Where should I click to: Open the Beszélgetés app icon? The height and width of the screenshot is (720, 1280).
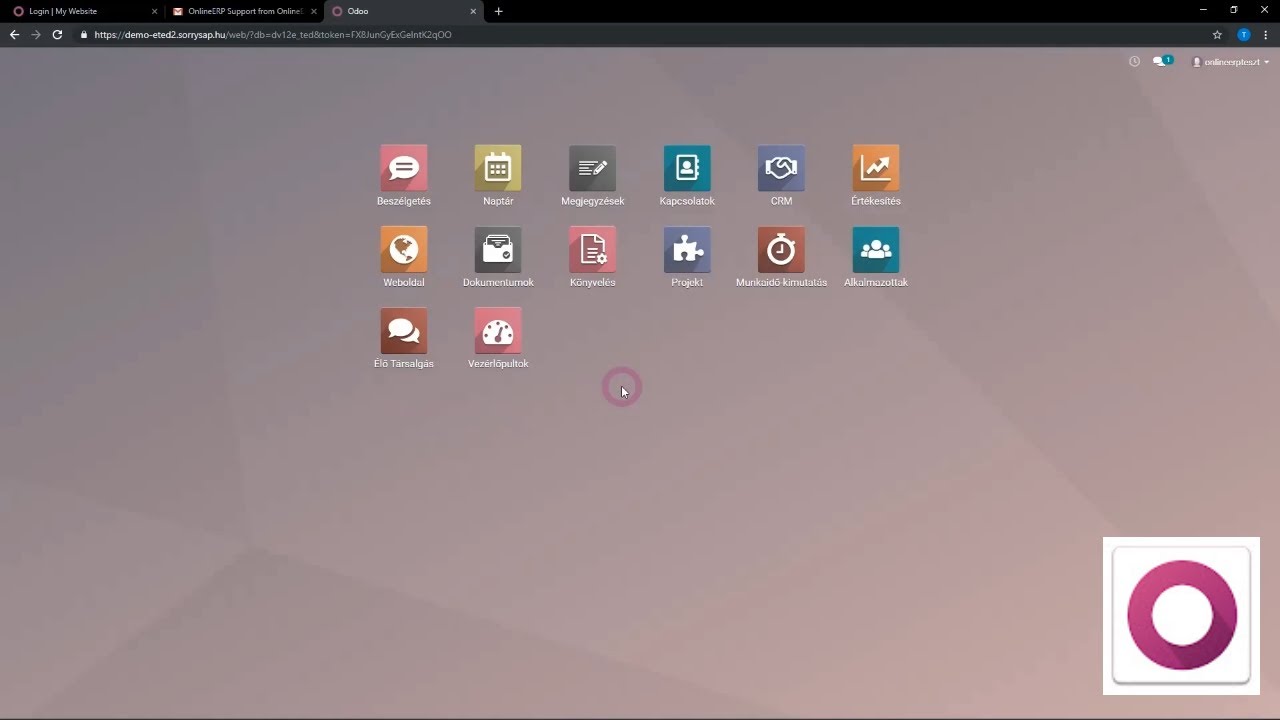(x=404, y=168)
